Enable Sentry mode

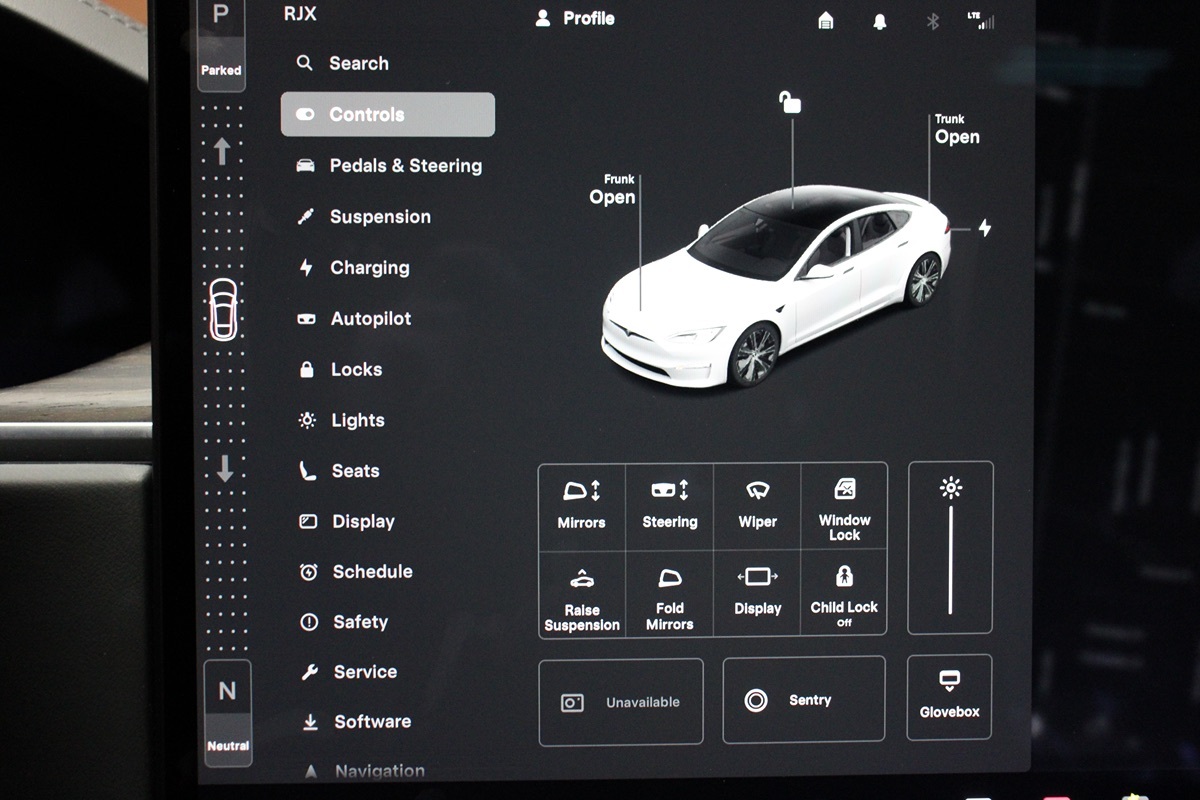[x=803, y=700]
